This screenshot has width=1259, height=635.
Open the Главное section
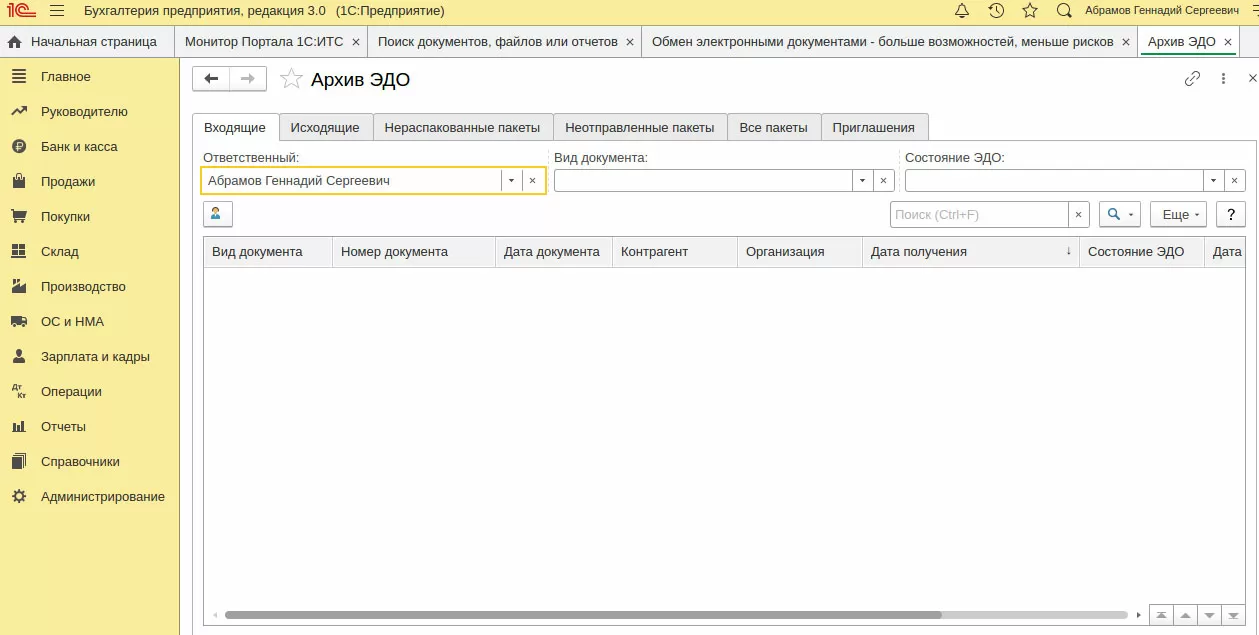click(89, 77)
